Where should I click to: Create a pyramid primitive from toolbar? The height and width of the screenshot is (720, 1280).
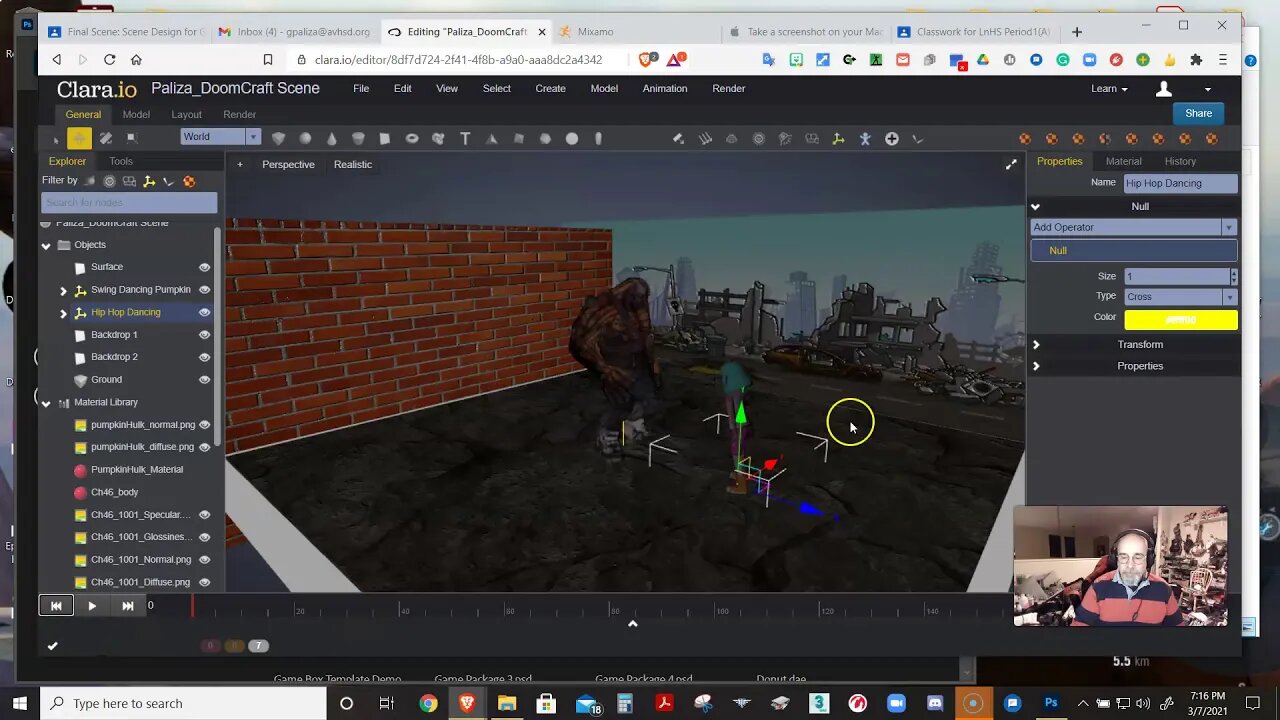pos(491,138)
